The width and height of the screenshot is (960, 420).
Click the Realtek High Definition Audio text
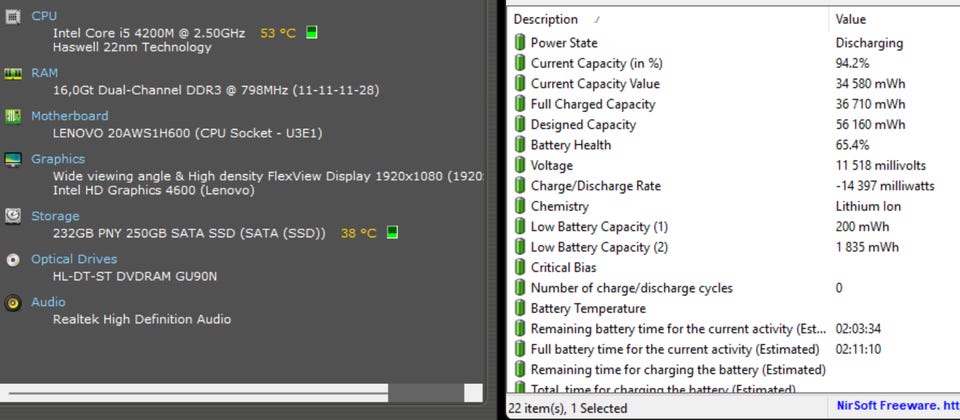pos(142,319)
